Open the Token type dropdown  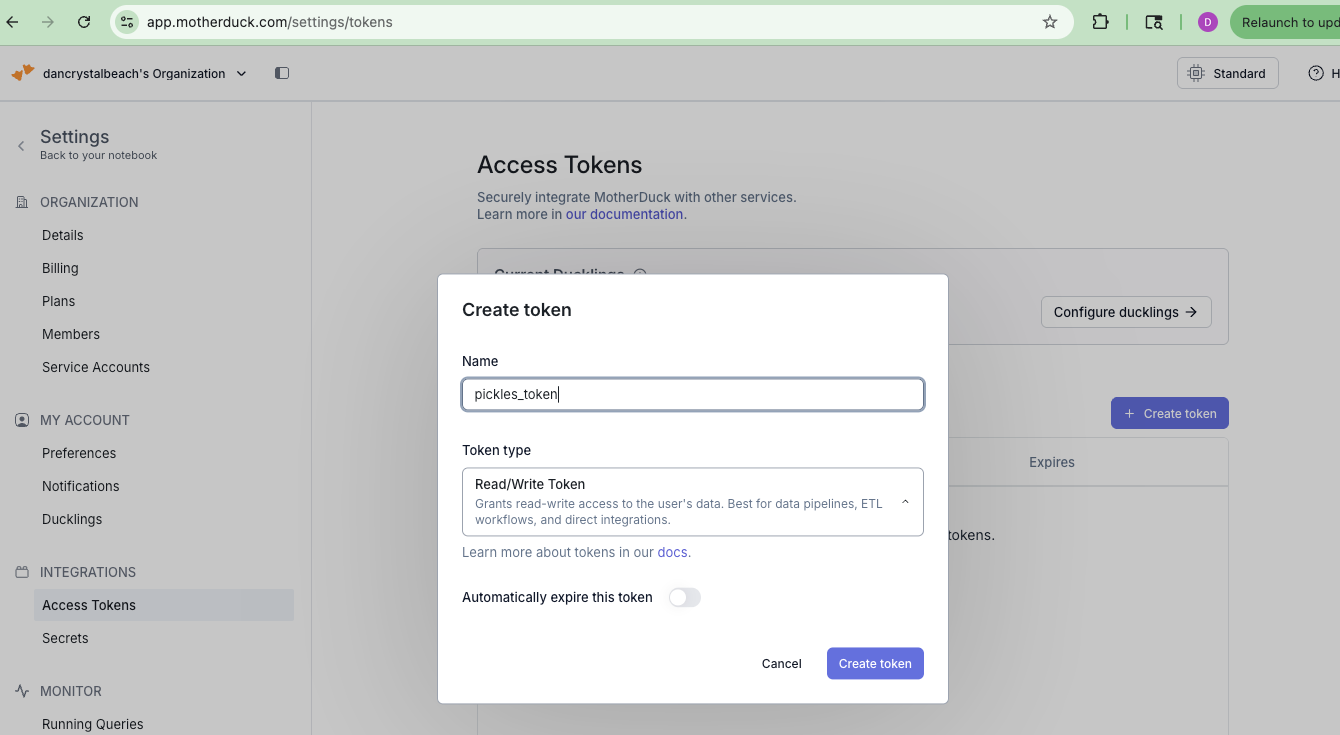pos(692,502)
